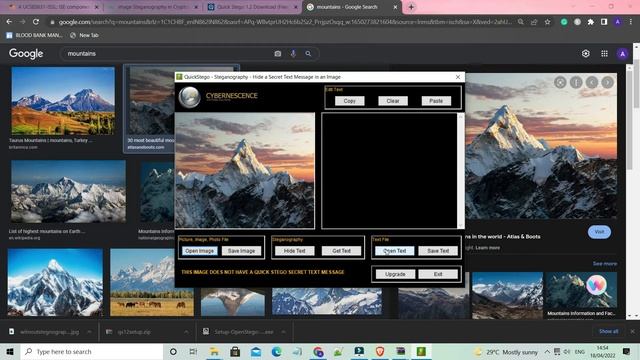Screen dimensions: 640x360
Task: Switch to the Quick Stego Download tab
Action: click(x=252, y=7)
